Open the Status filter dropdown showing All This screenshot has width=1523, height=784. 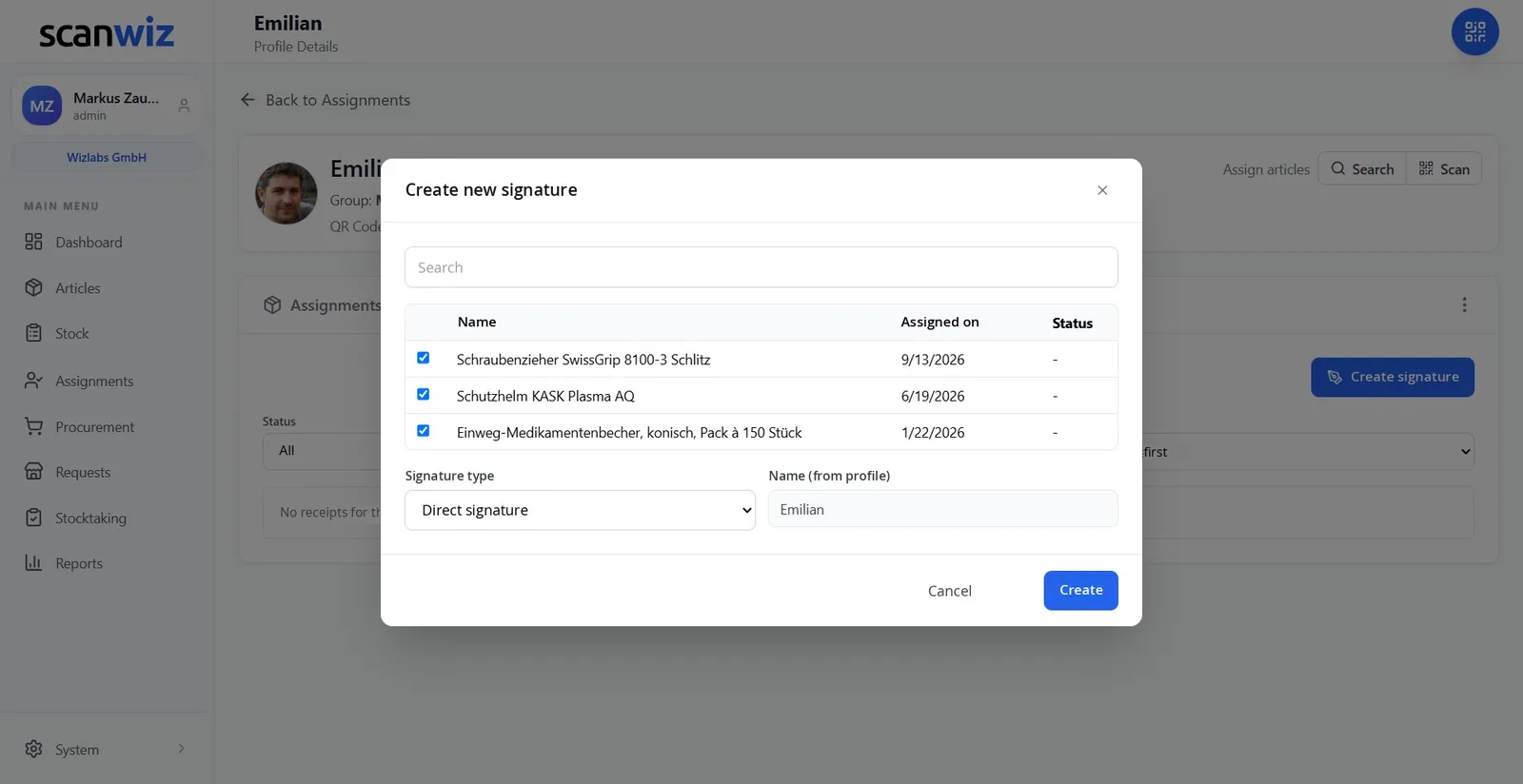[322, 451]
